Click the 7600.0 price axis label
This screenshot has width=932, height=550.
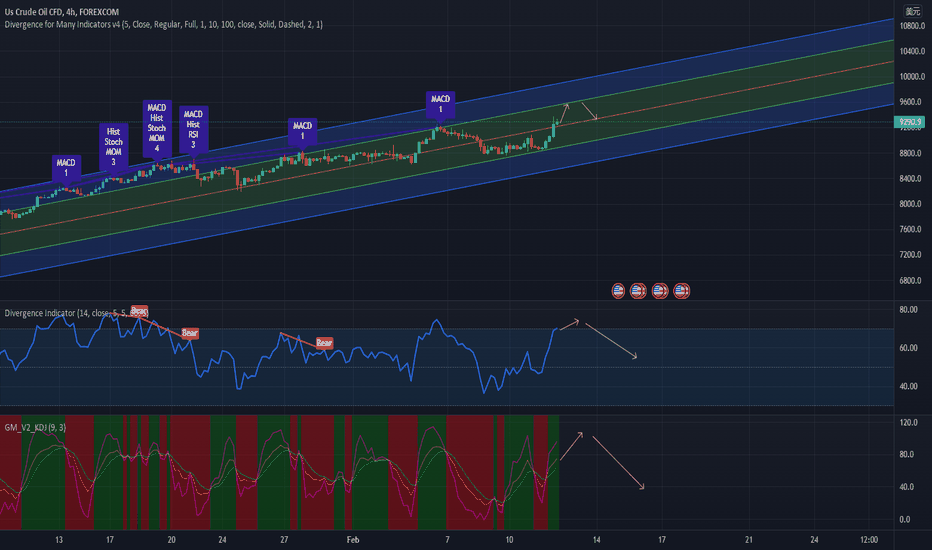point(912,229)
